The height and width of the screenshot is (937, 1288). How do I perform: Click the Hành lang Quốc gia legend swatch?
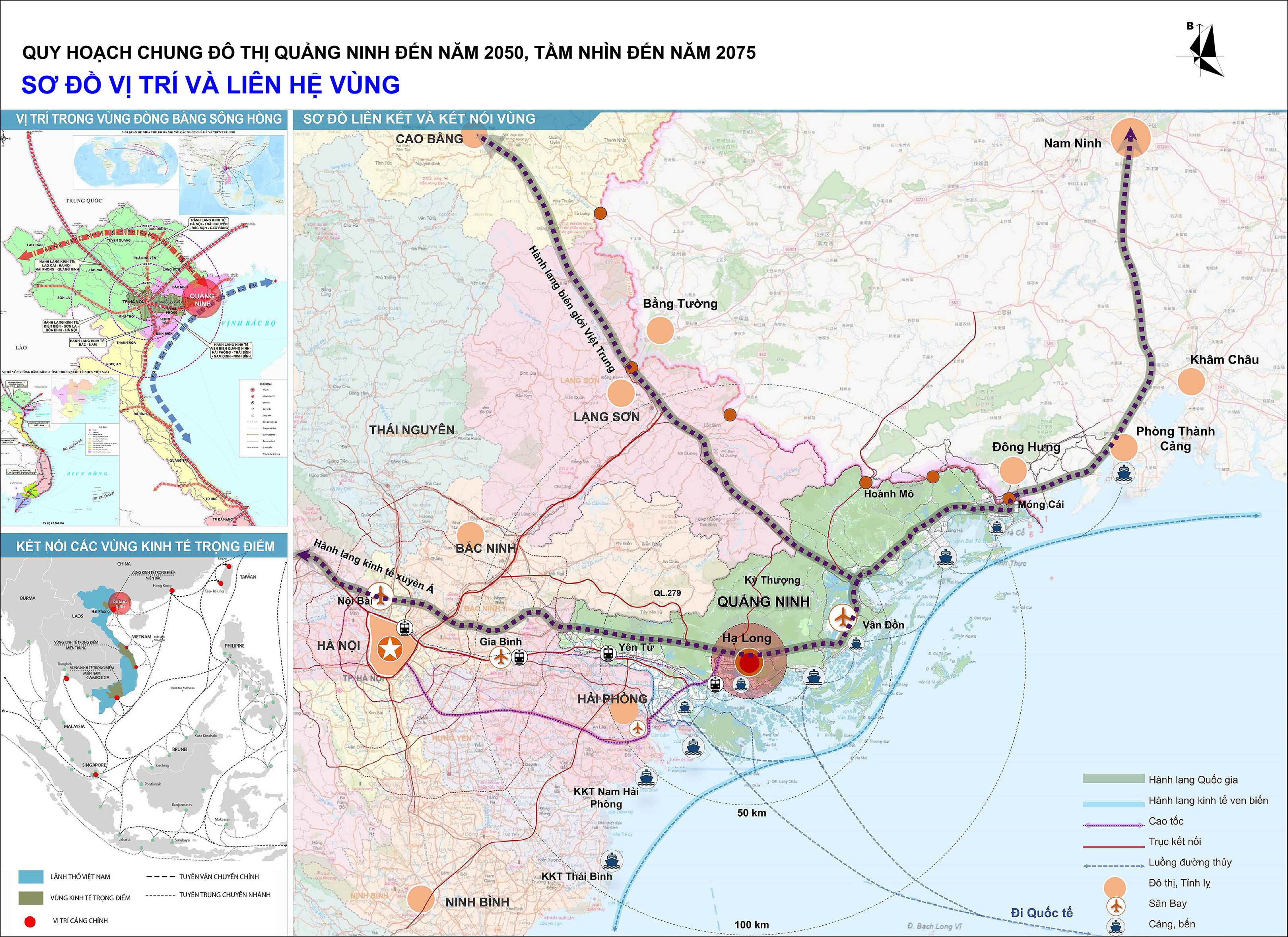1114,779
